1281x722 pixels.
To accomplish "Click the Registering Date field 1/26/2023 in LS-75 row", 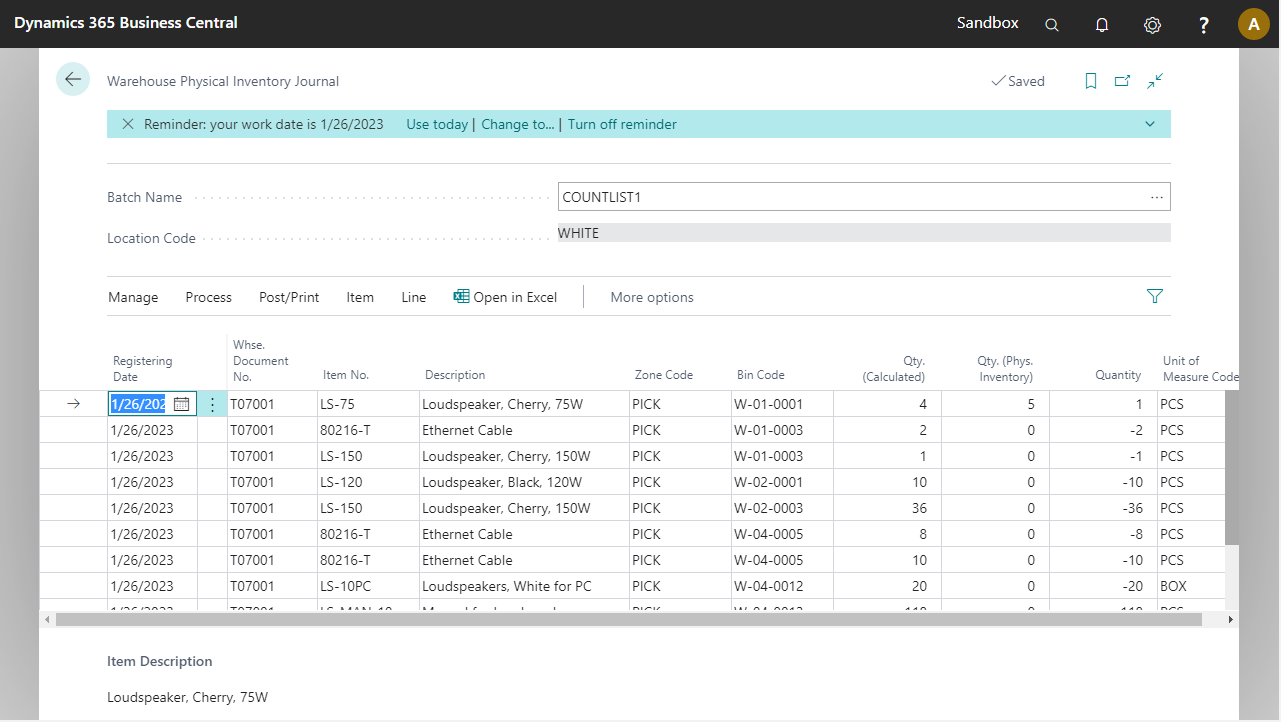I will pyautogui.click(x=139, y=404).
